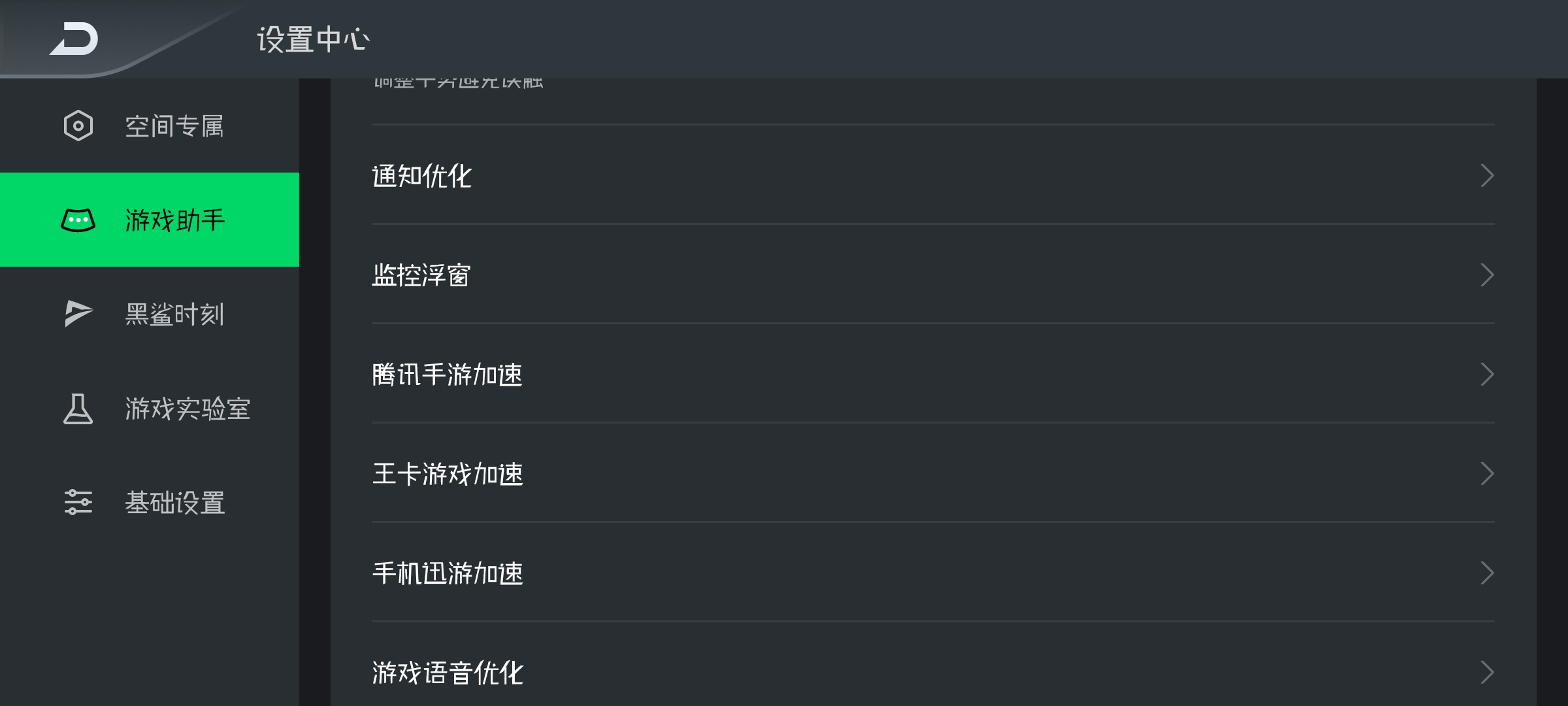
Task: Click the hexagon icon beside 空间专属
Action: pos(78,126)
